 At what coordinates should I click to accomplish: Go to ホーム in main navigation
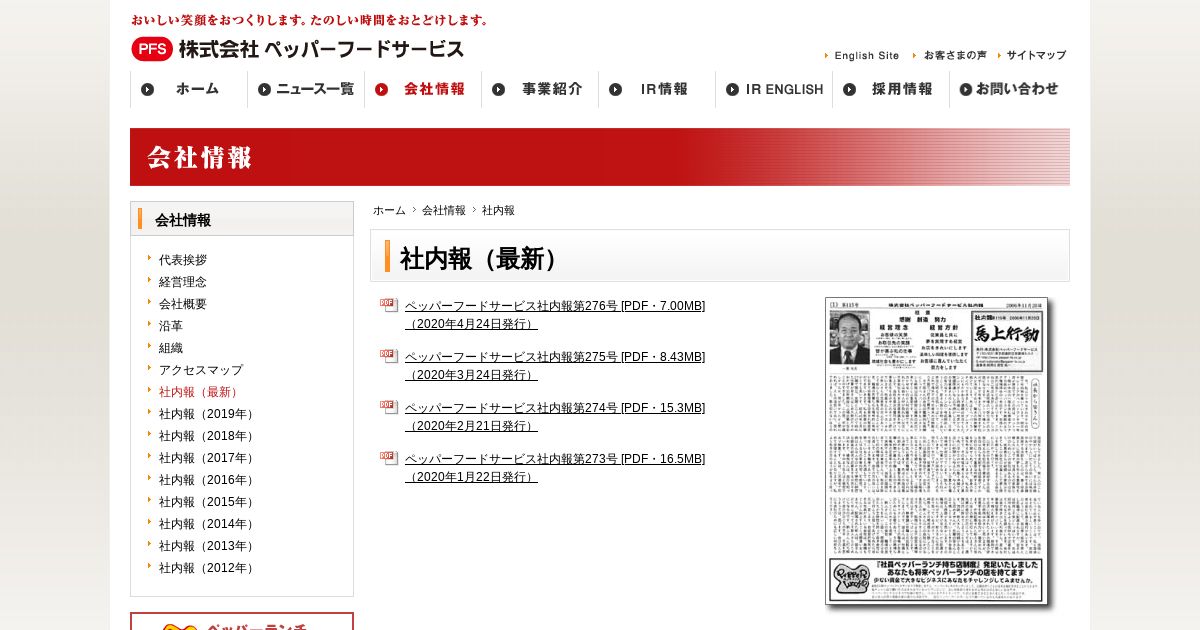pyautogui.click(x=189, y=89)
